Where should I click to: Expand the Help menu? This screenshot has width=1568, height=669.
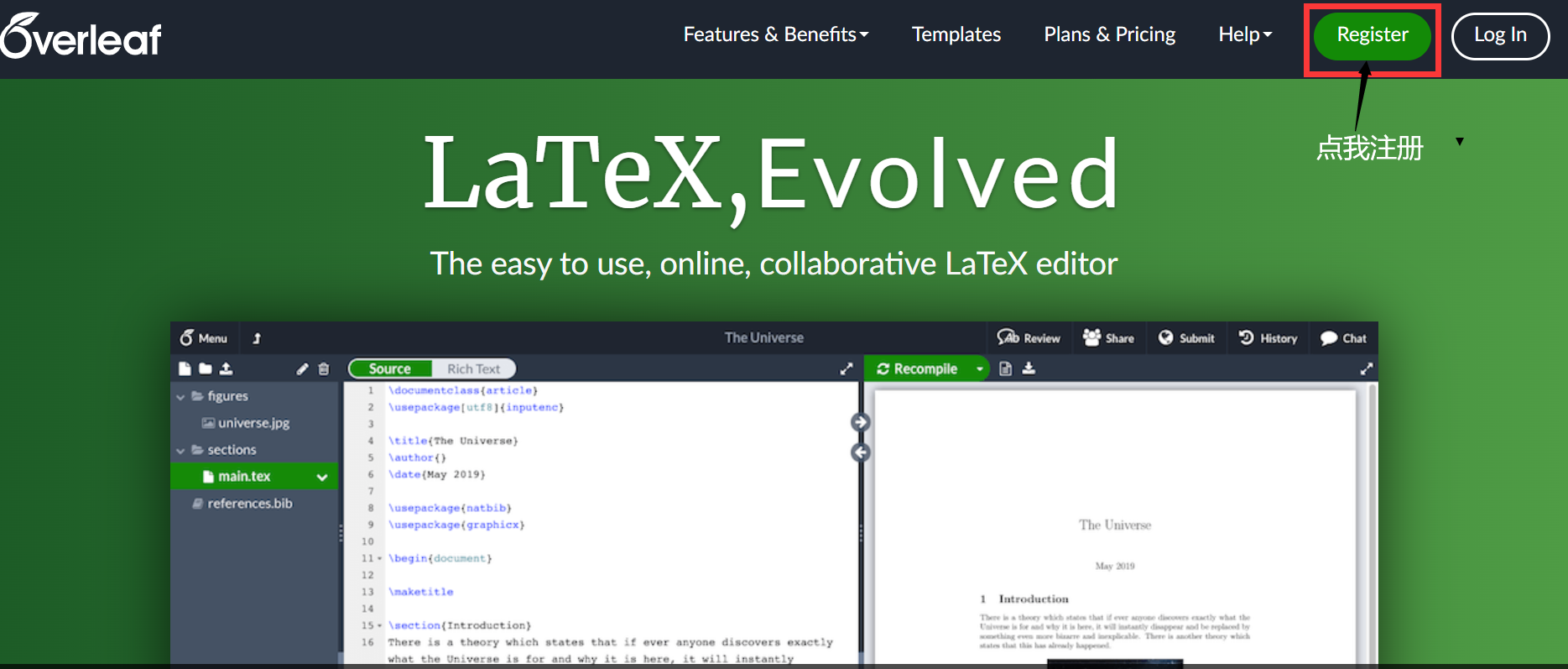[1245, 34]
